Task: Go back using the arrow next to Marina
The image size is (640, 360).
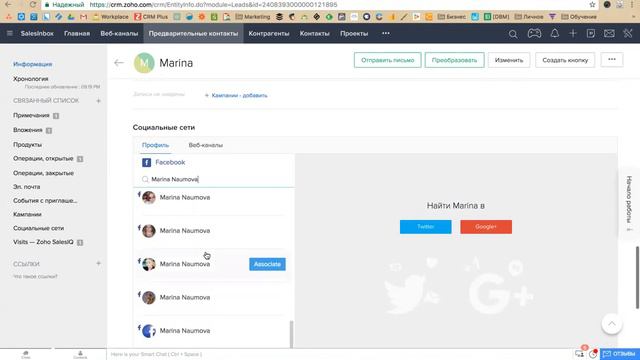Action: tap(119, 63)
